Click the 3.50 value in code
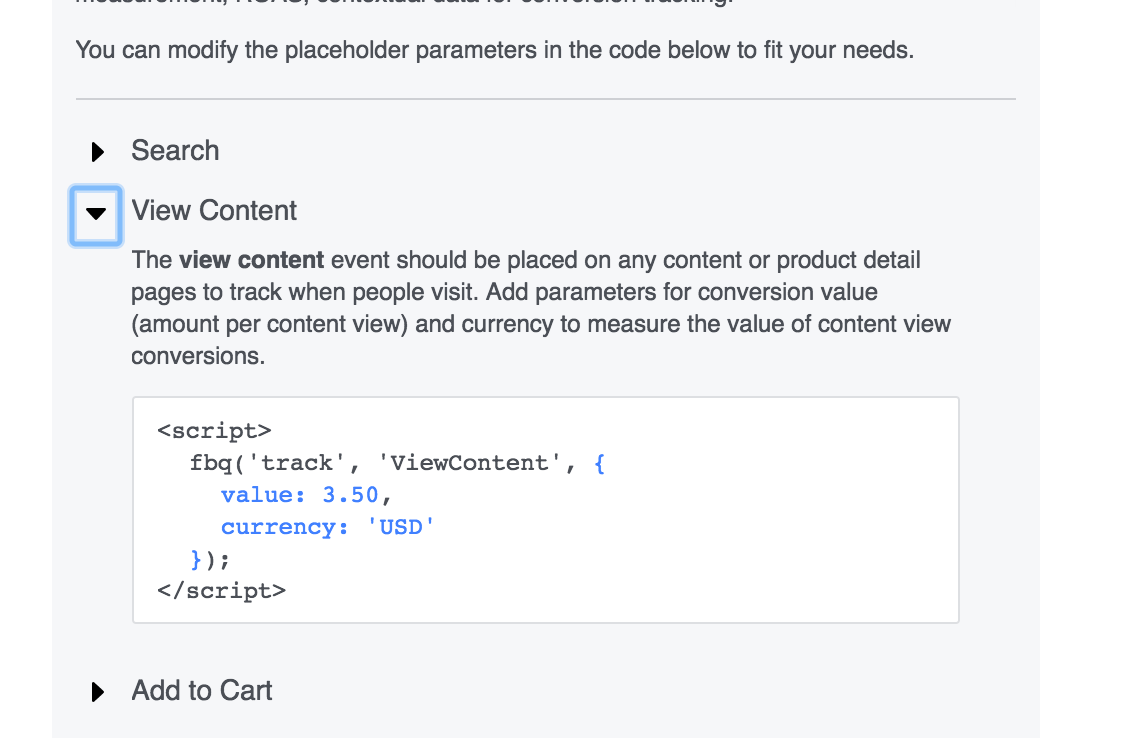 [350, 495]
